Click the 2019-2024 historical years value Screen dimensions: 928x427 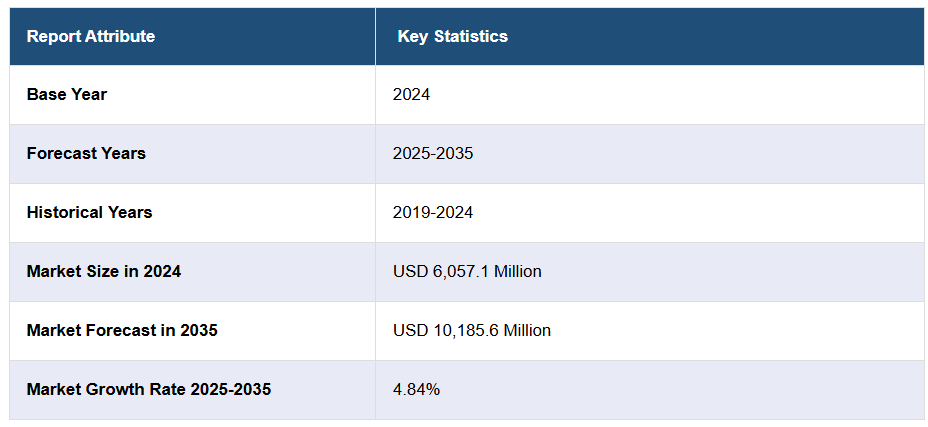coord(433,213)
